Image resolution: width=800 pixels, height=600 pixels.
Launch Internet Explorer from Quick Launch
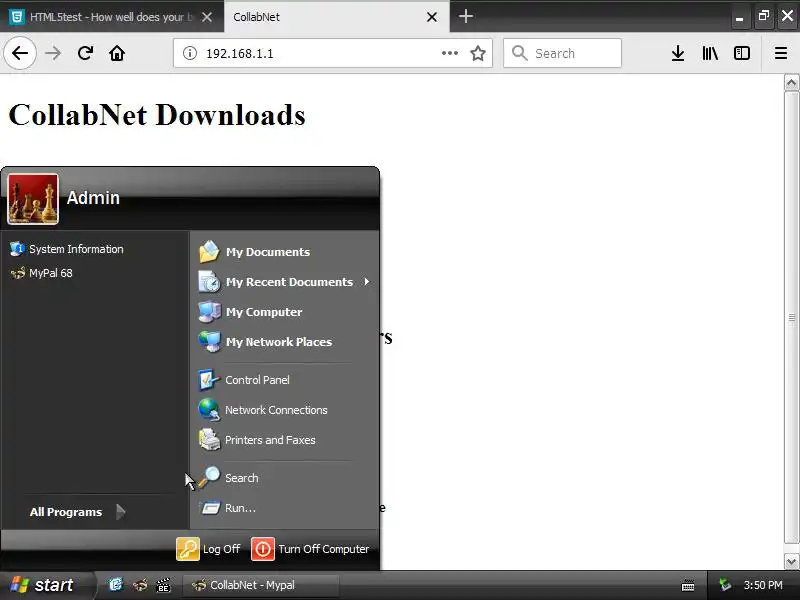click(x=116, y=585)
